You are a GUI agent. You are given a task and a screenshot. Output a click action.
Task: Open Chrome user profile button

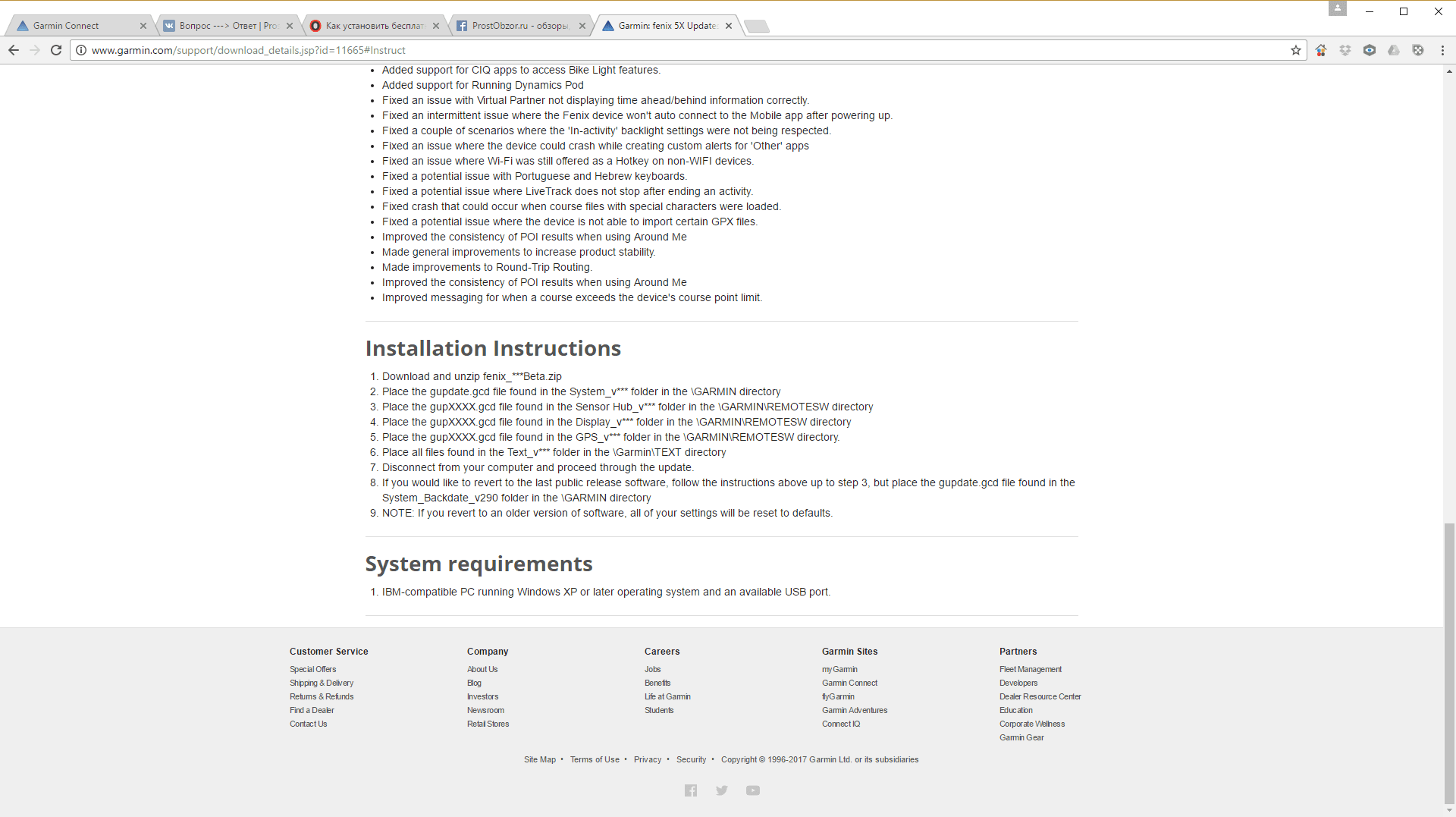pyautogui.click(x=1338, y=8)
